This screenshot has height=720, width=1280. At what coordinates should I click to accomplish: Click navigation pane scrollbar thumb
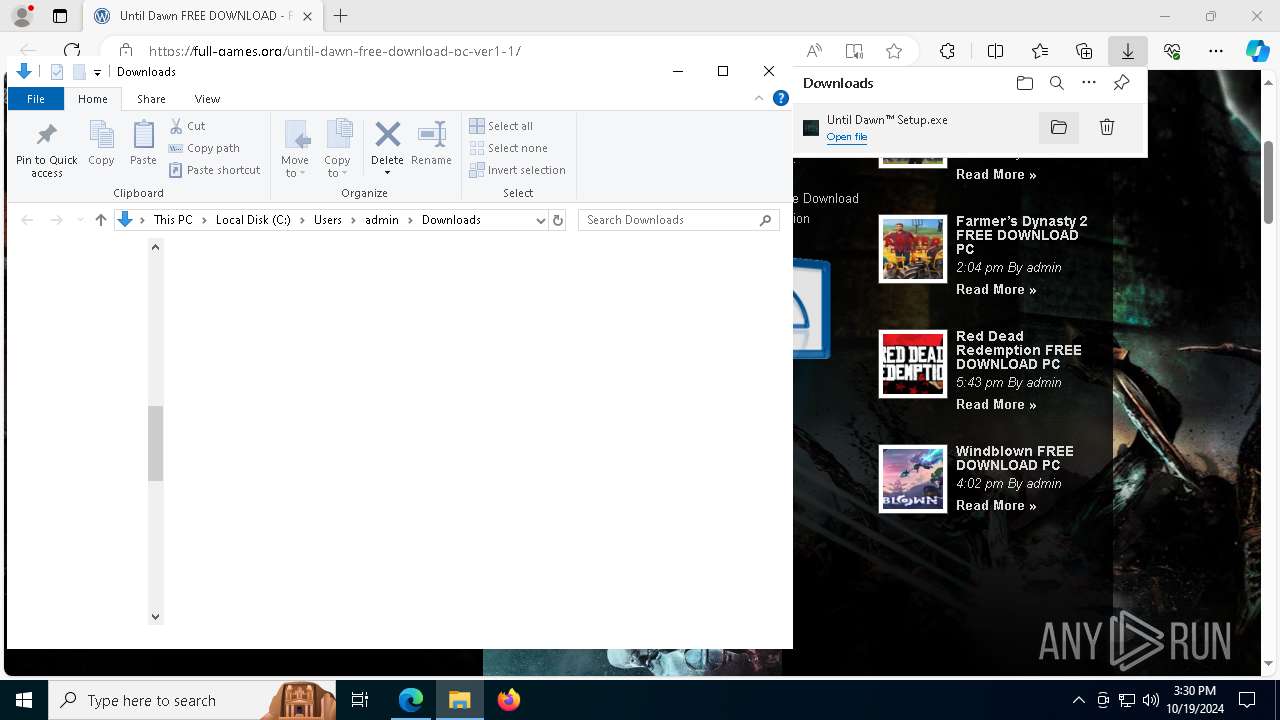(155, 444)
